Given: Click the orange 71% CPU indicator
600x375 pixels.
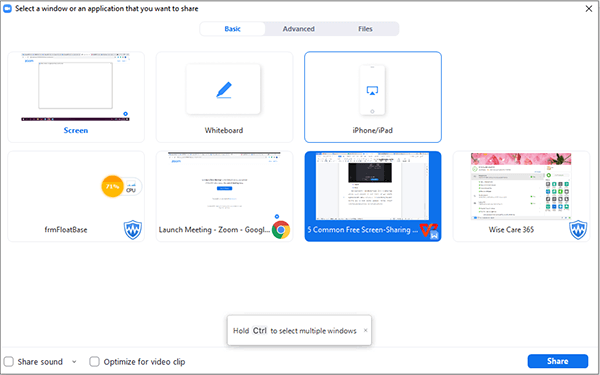Looking at the screenshot, I should (x=113, y=187).
